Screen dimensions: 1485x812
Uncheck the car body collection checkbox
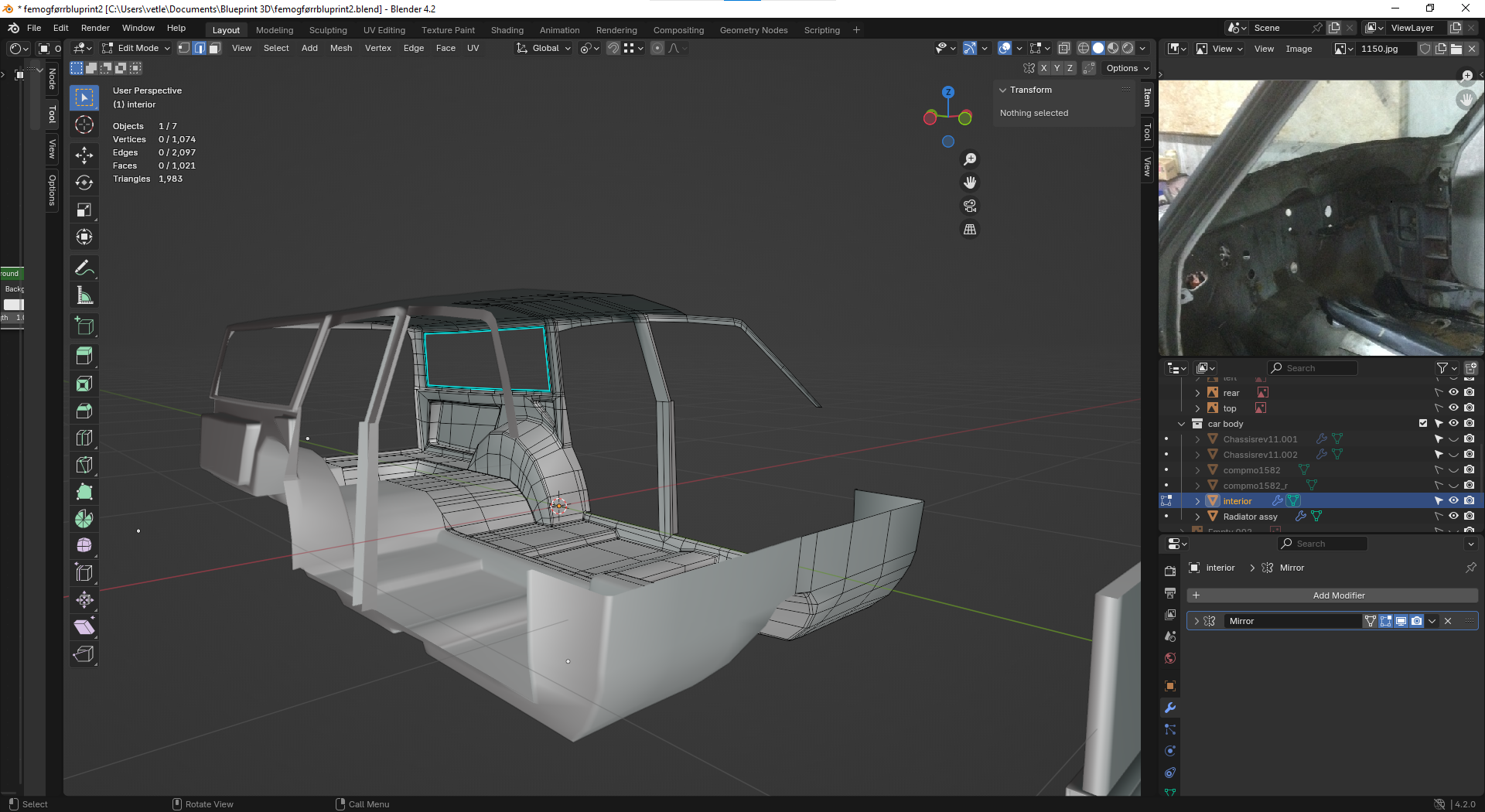tap(1423, 423)
